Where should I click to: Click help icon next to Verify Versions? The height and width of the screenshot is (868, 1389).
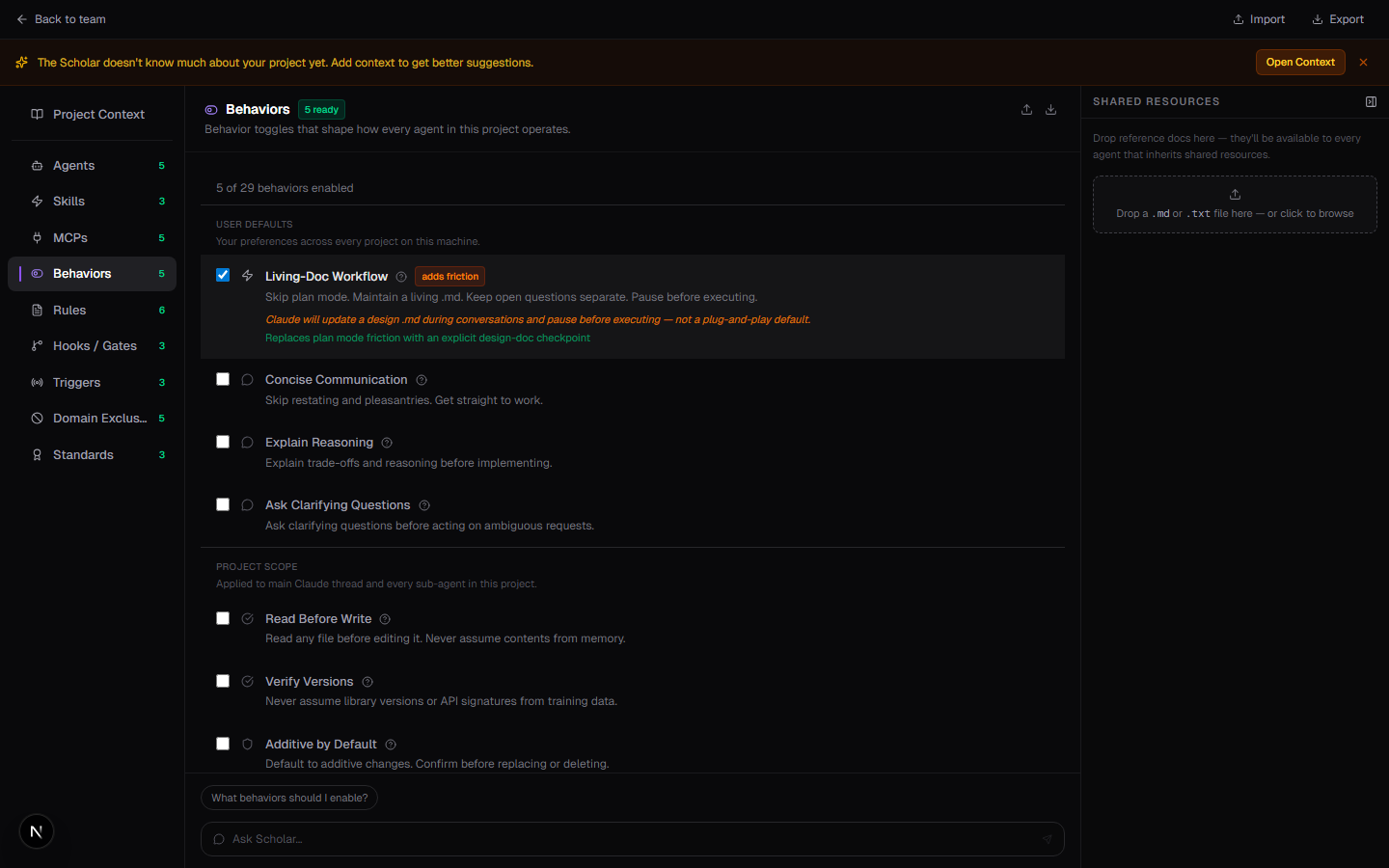[x=368, y=682]
